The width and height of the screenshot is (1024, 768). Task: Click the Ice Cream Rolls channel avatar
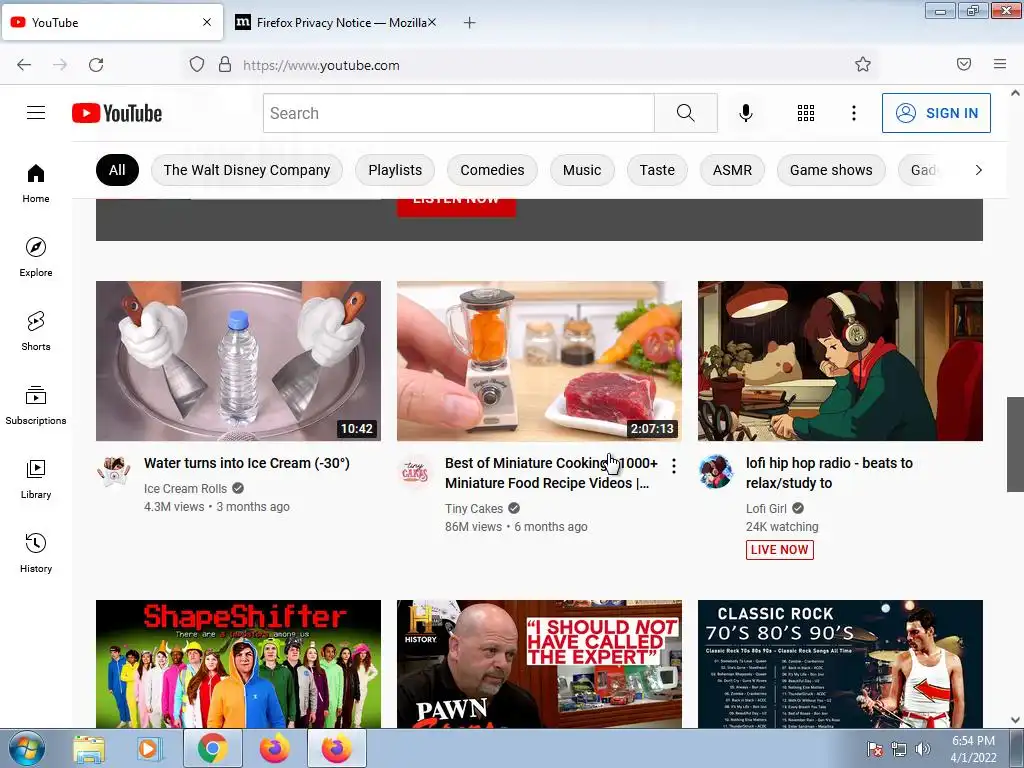(x=114, y=472)
